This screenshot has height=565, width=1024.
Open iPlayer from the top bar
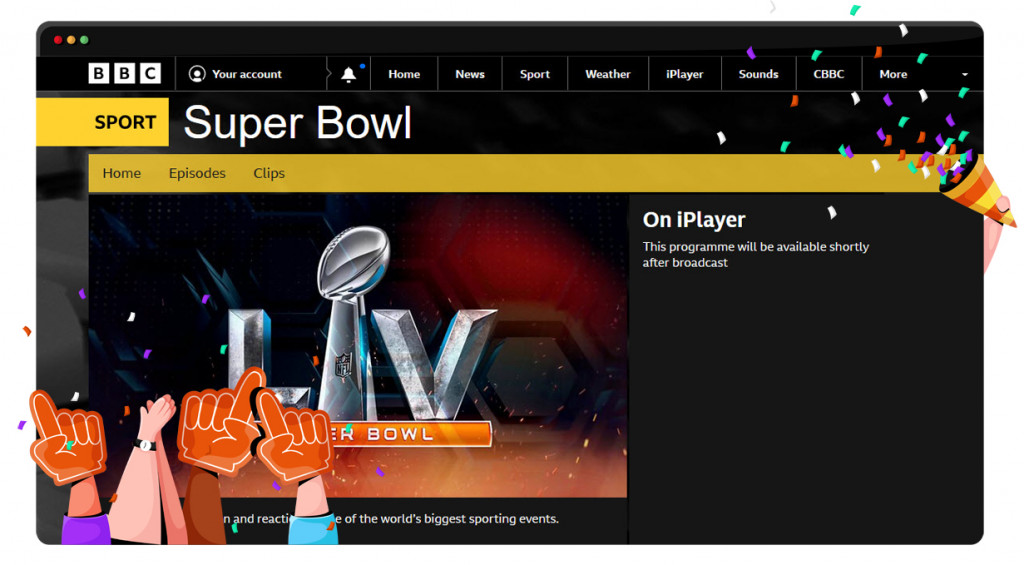click(684, 74)
